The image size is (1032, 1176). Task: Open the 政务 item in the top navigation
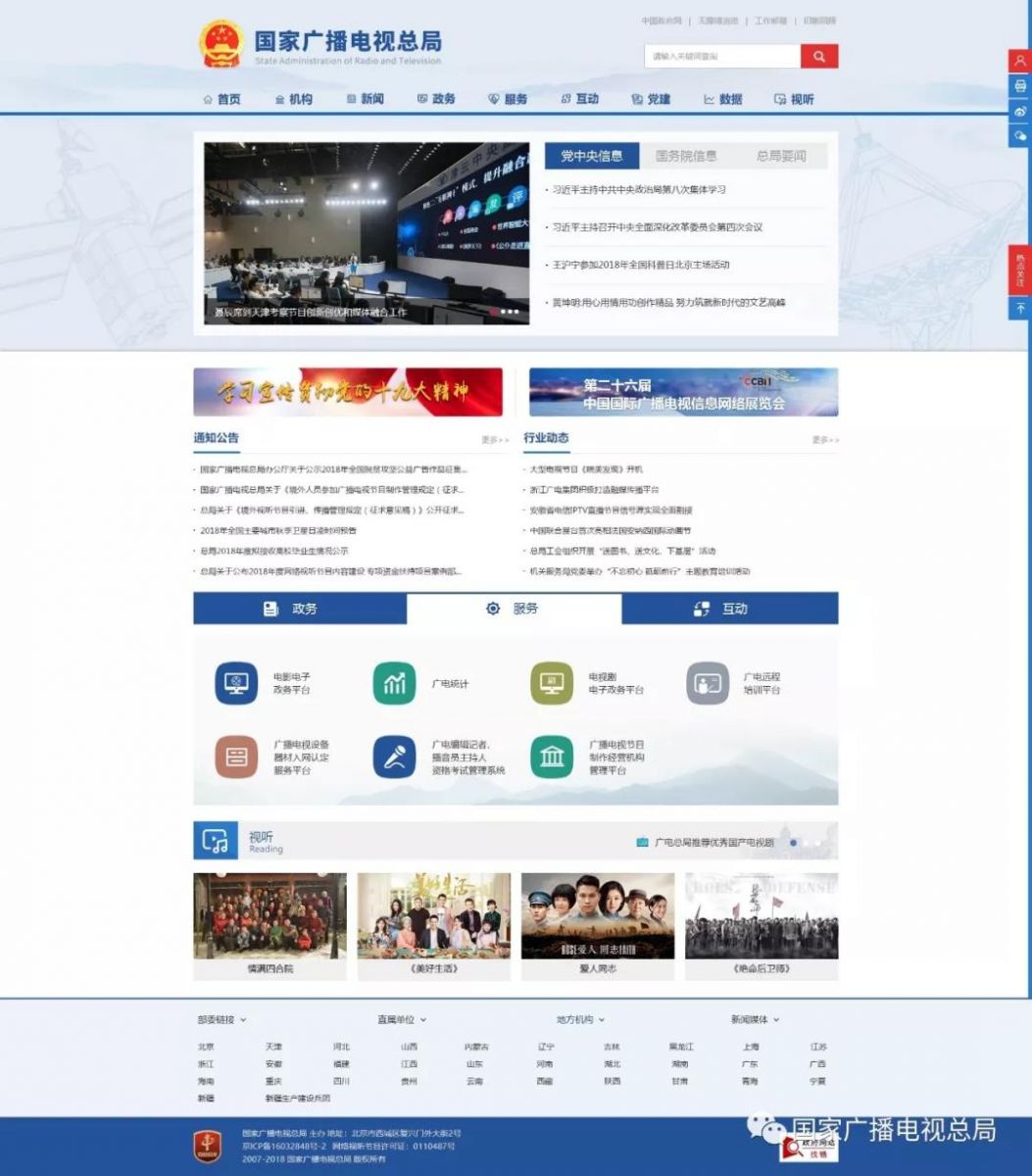point(437,99)
